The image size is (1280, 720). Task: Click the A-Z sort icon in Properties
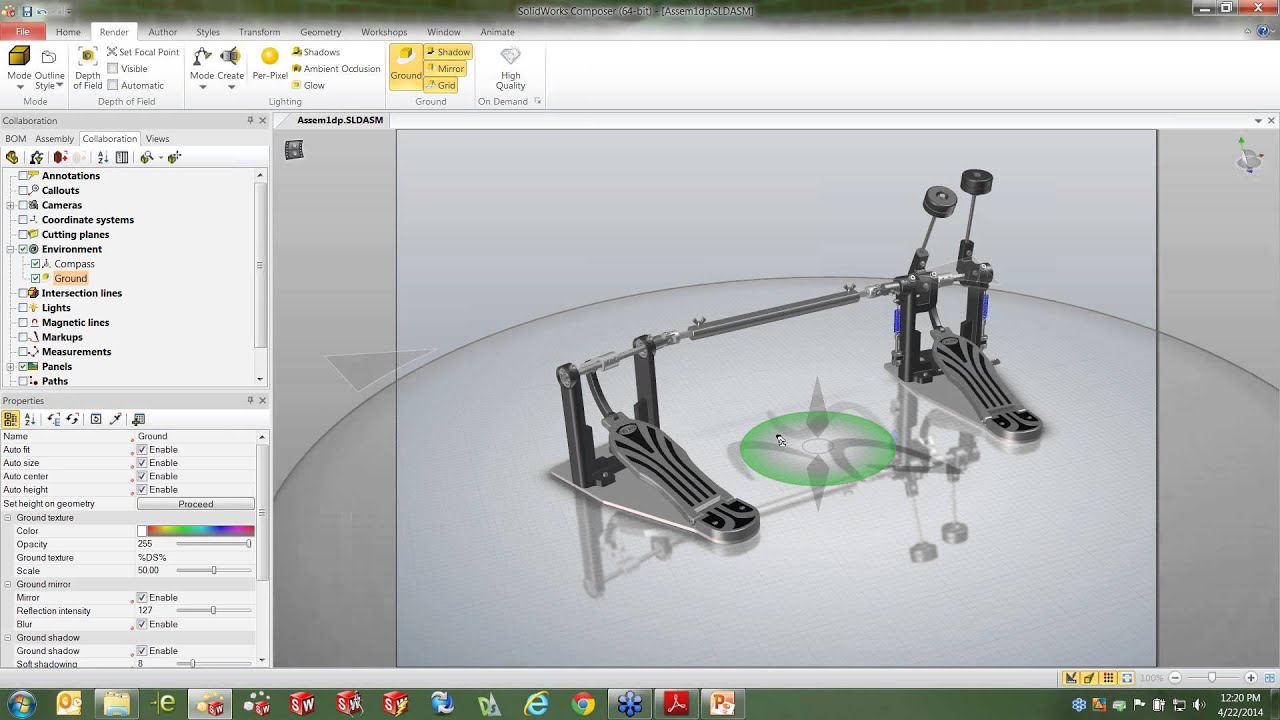[x=30, y=419]
